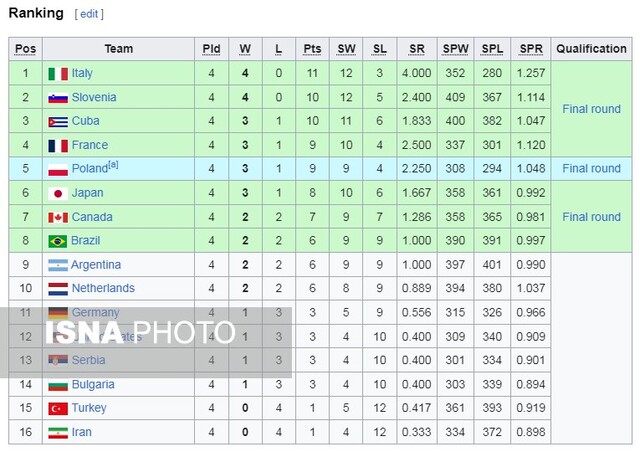Click the footnote [a] next to Poland

click(x=113, y=165)
